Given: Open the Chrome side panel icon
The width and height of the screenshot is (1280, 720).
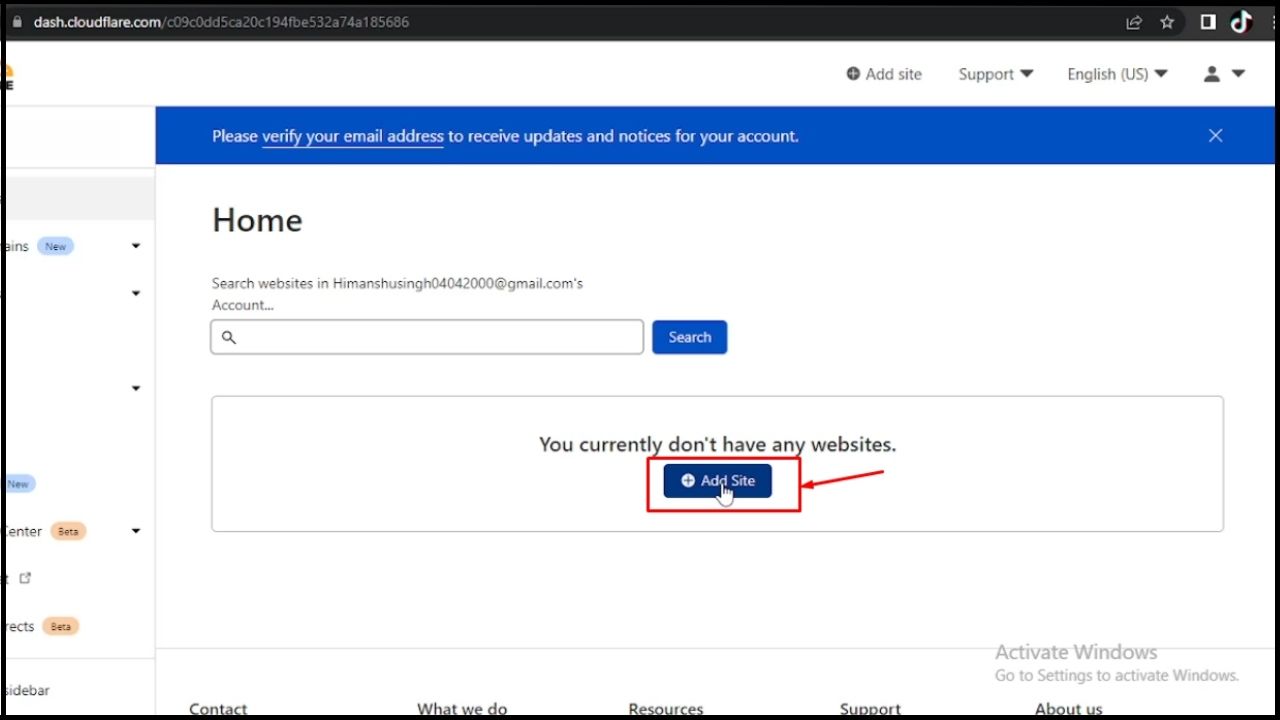Looking at the screenshot, I should (1207, 21).
